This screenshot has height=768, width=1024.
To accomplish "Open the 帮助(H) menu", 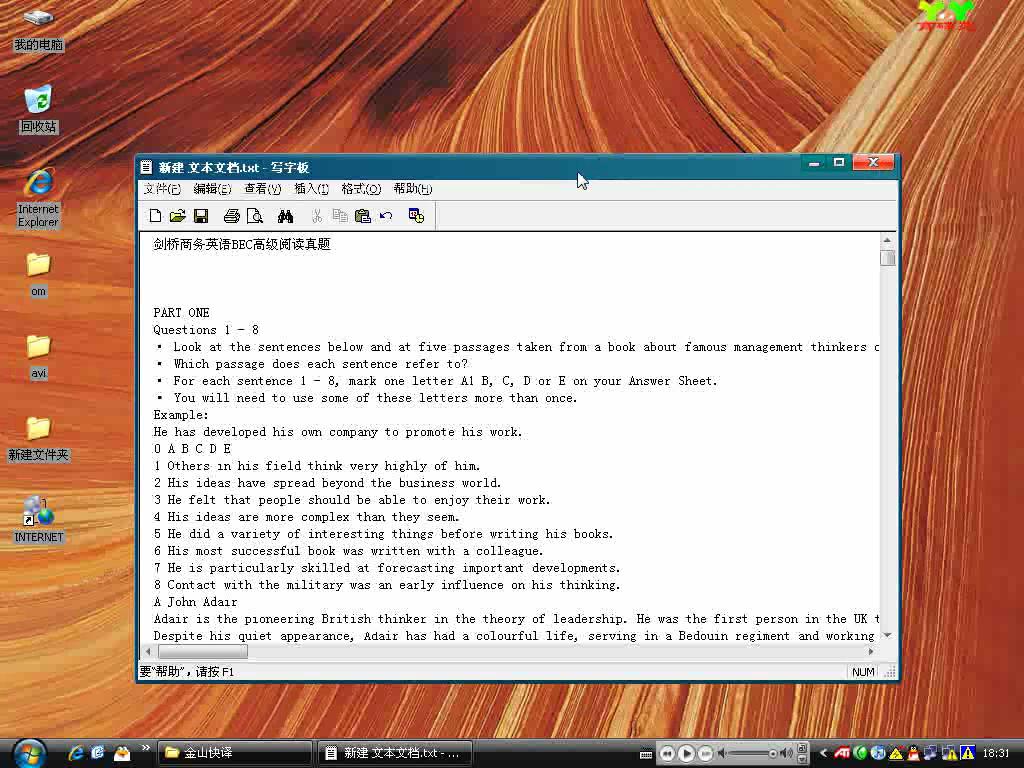I will [x=413, y=189].
